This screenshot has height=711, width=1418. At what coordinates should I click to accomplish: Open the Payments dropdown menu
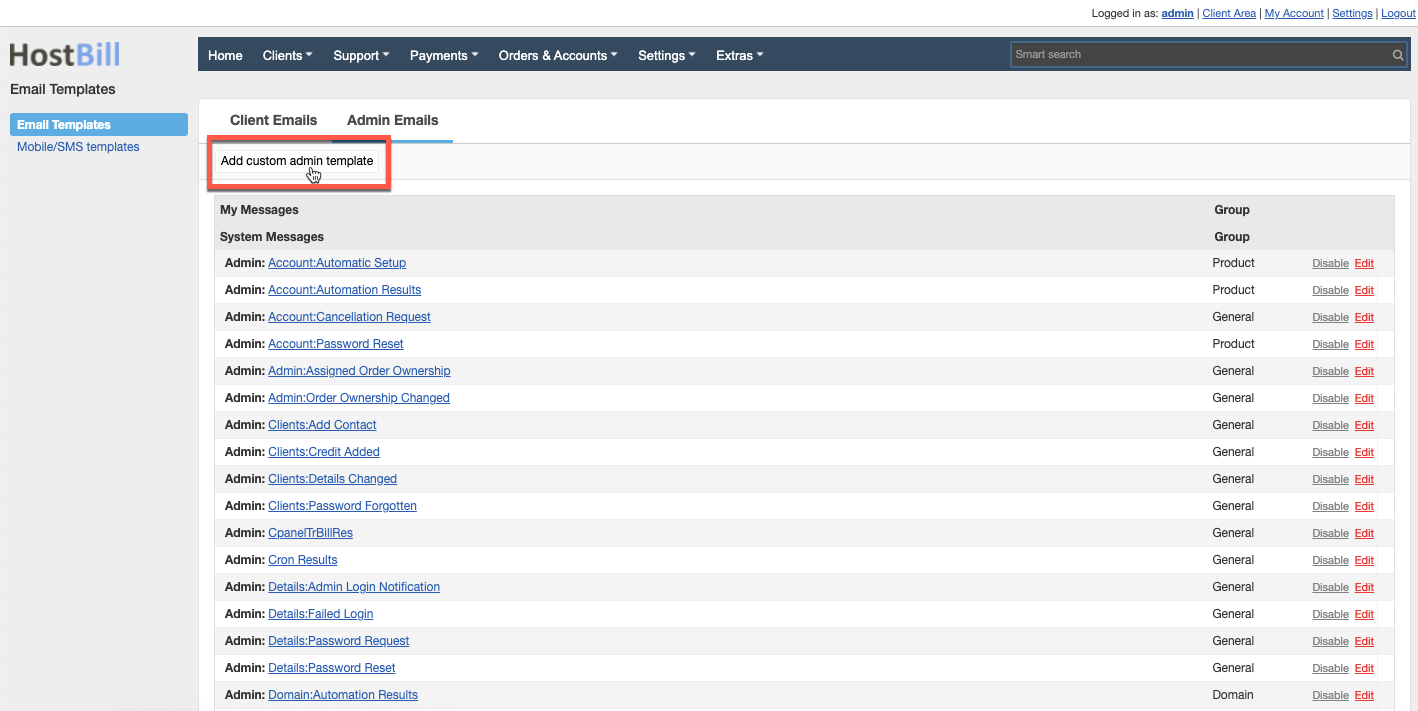(x=443, y=55)
